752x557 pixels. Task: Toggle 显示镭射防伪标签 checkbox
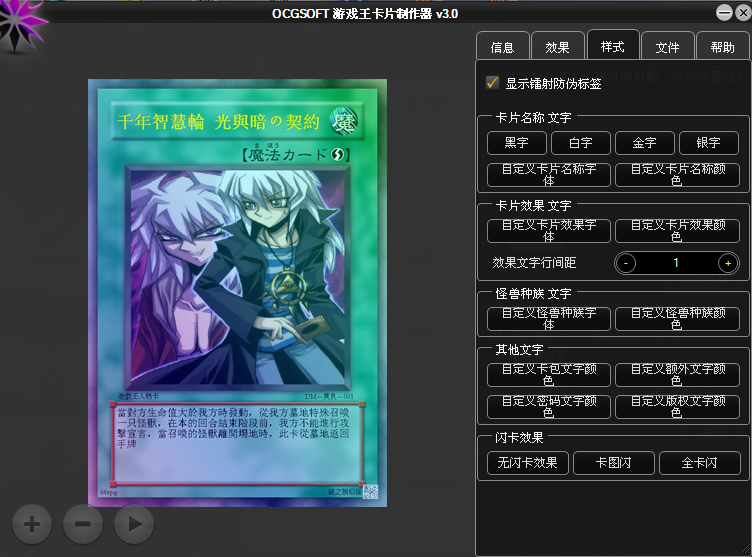tap(492, 83)
